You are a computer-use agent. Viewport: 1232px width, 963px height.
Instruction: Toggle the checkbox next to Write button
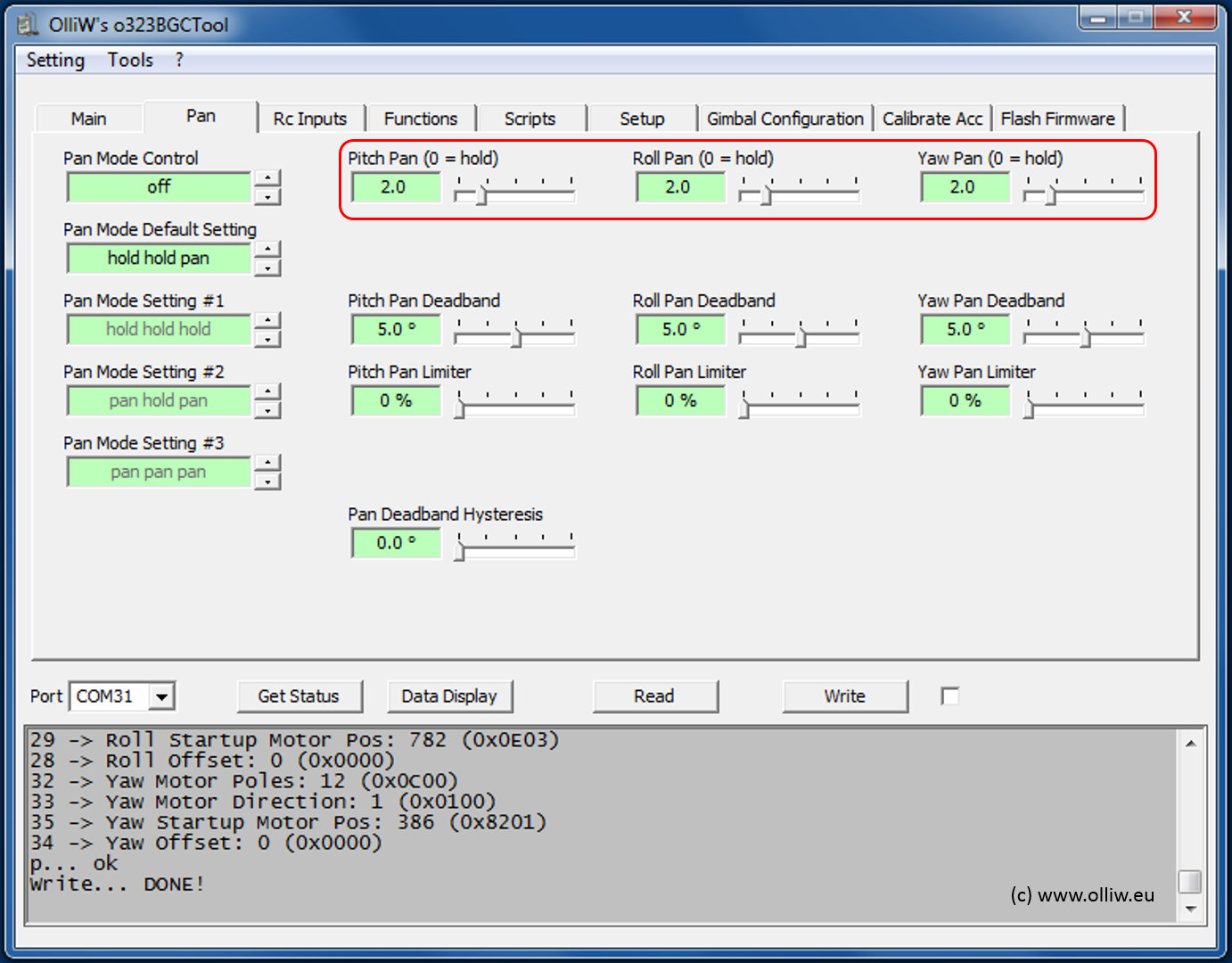[950, 696]
